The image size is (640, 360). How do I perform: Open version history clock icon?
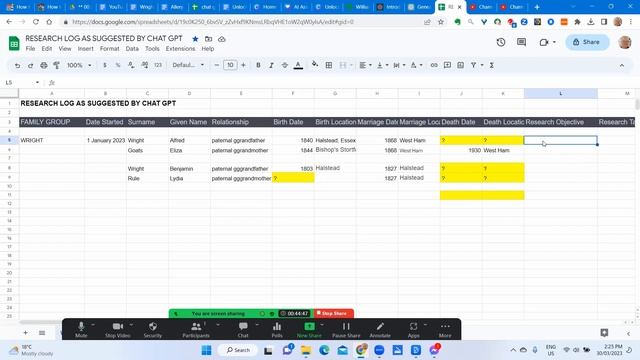point(501,42)
